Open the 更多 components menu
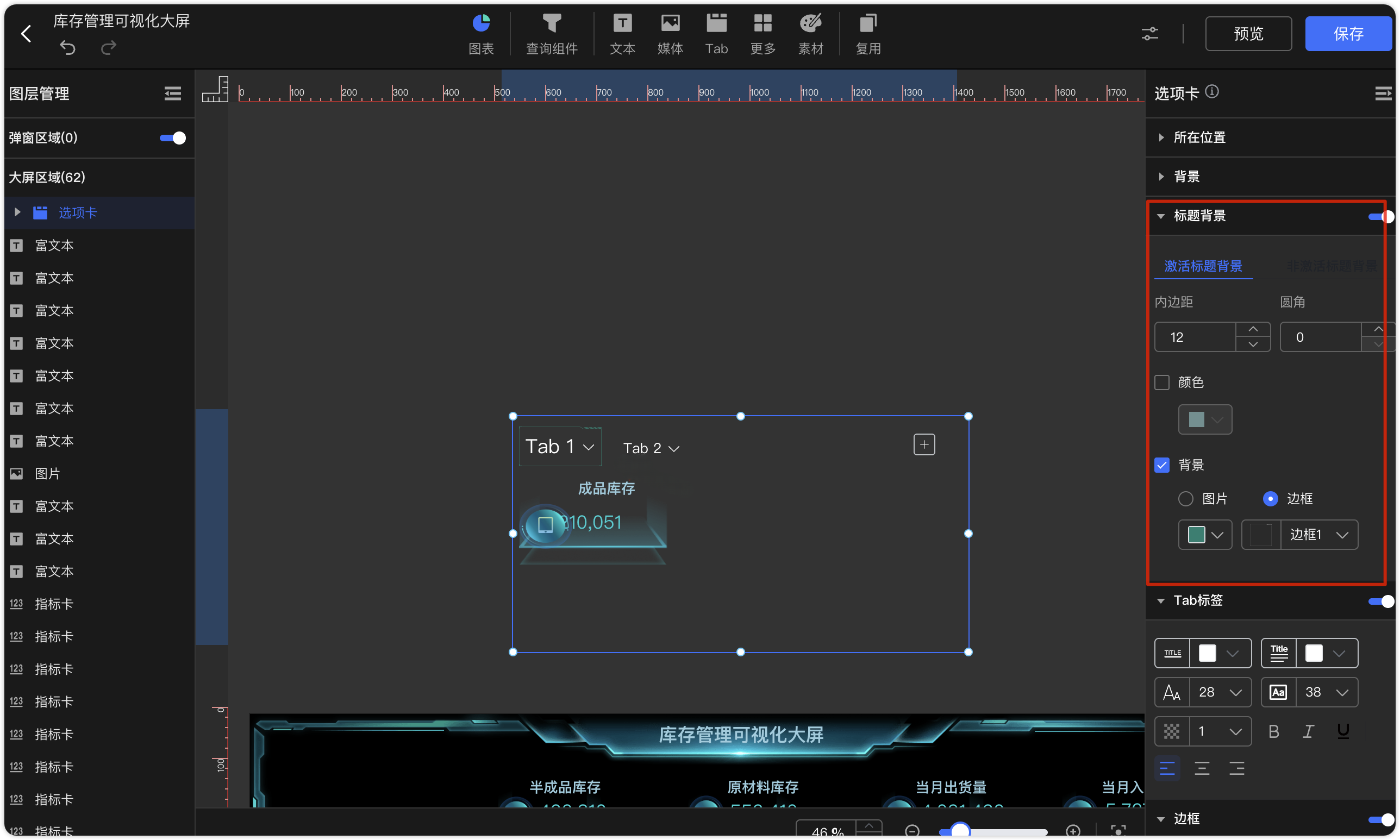This screenshot has height=840, width=1400. click(762, 35)
